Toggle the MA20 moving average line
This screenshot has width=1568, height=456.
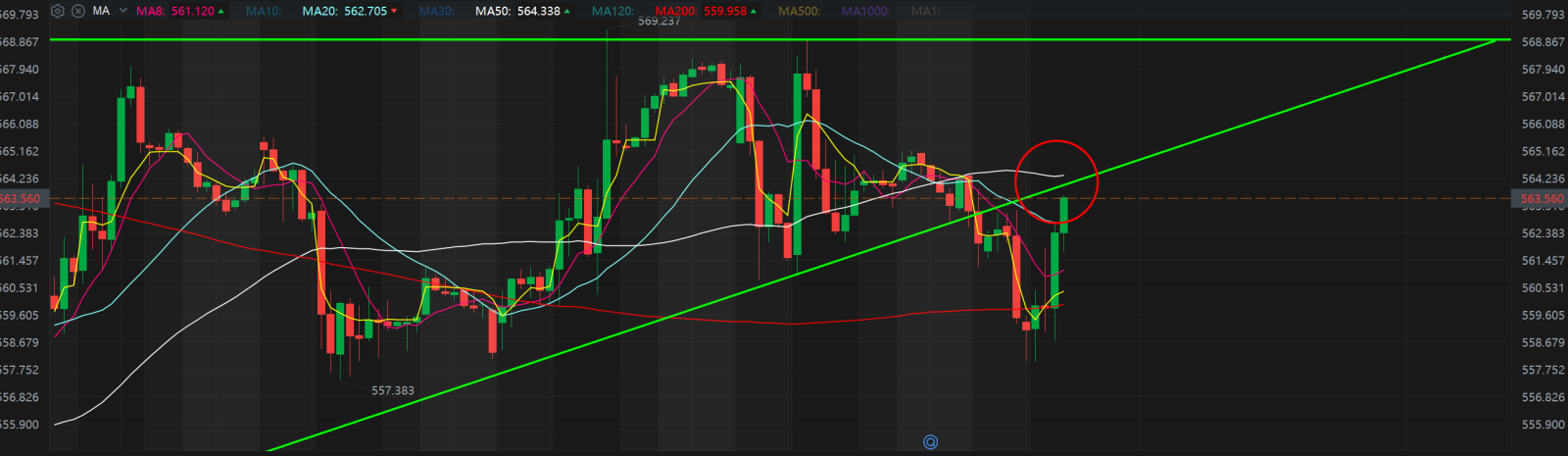pos(350,11)
